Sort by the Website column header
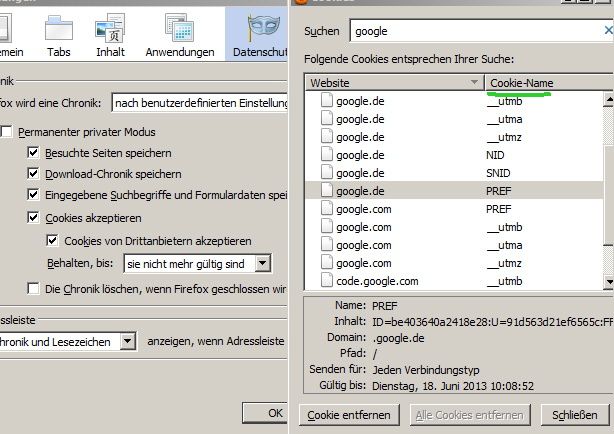This screenshot has width=614, height=434. (x=395, y=83)
